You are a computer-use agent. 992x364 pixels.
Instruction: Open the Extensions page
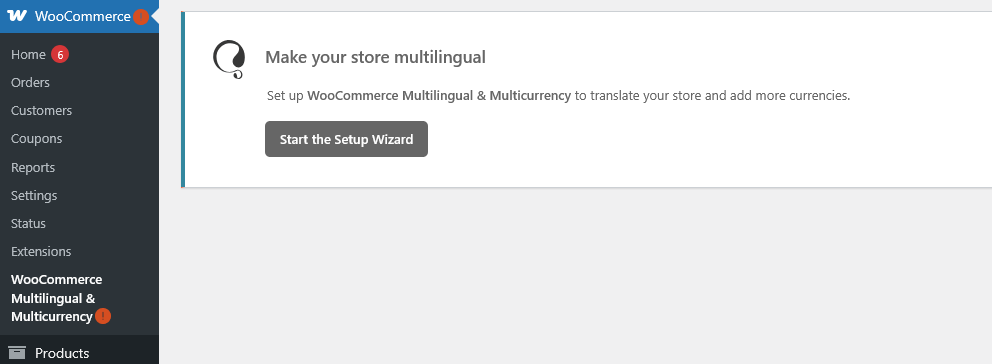coord(41,251)
